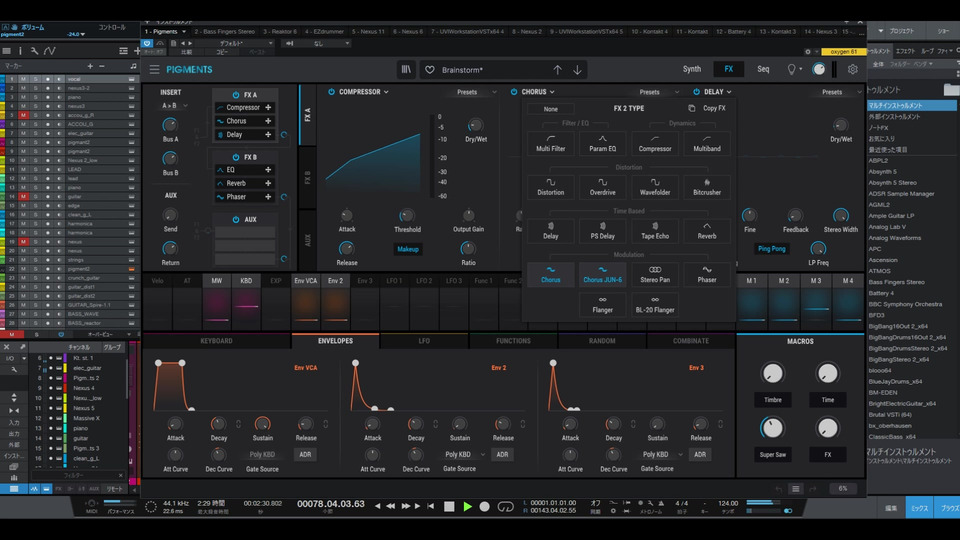The height and width of the screenshot is (540, 960).
Task: Click Copy FX button
Action: pyautogui.click(x=707, y=108)
